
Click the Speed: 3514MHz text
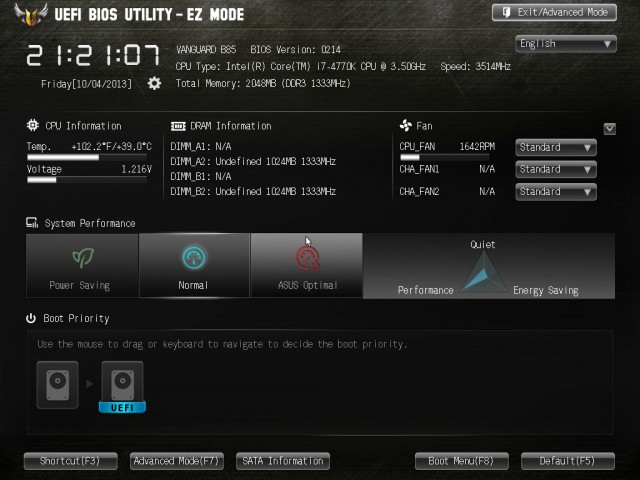tap(476, 67)
